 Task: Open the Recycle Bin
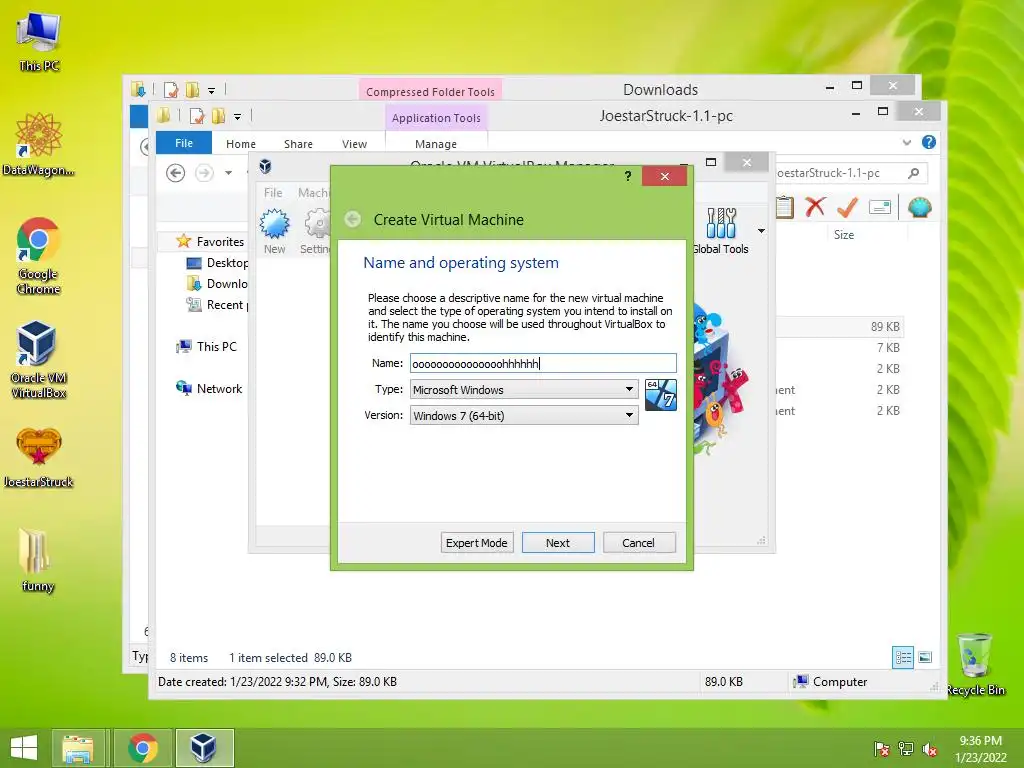tap(976, 664)
